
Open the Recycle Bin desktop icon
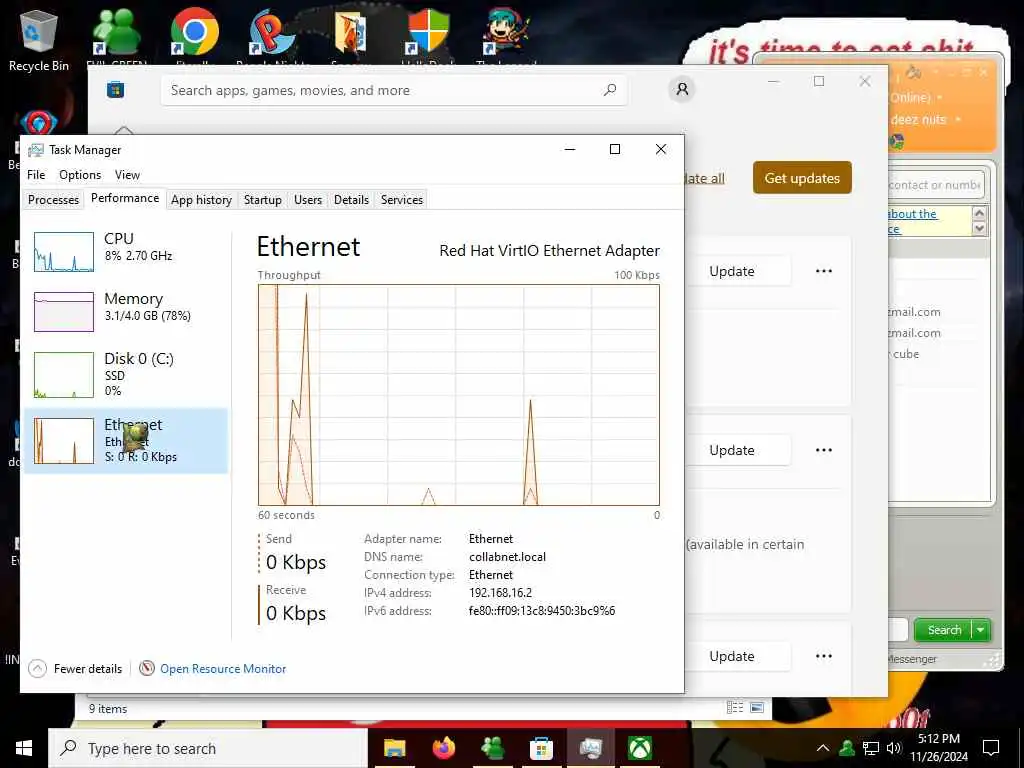39,40
